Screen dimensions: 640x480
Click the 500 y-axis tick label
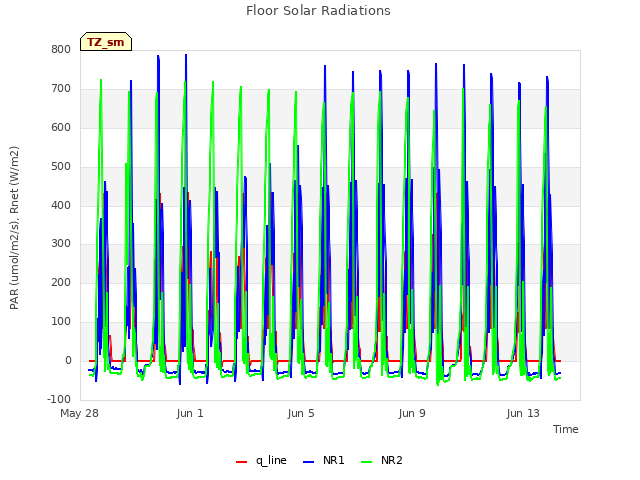pyautogui.click(x=61, y=167)
